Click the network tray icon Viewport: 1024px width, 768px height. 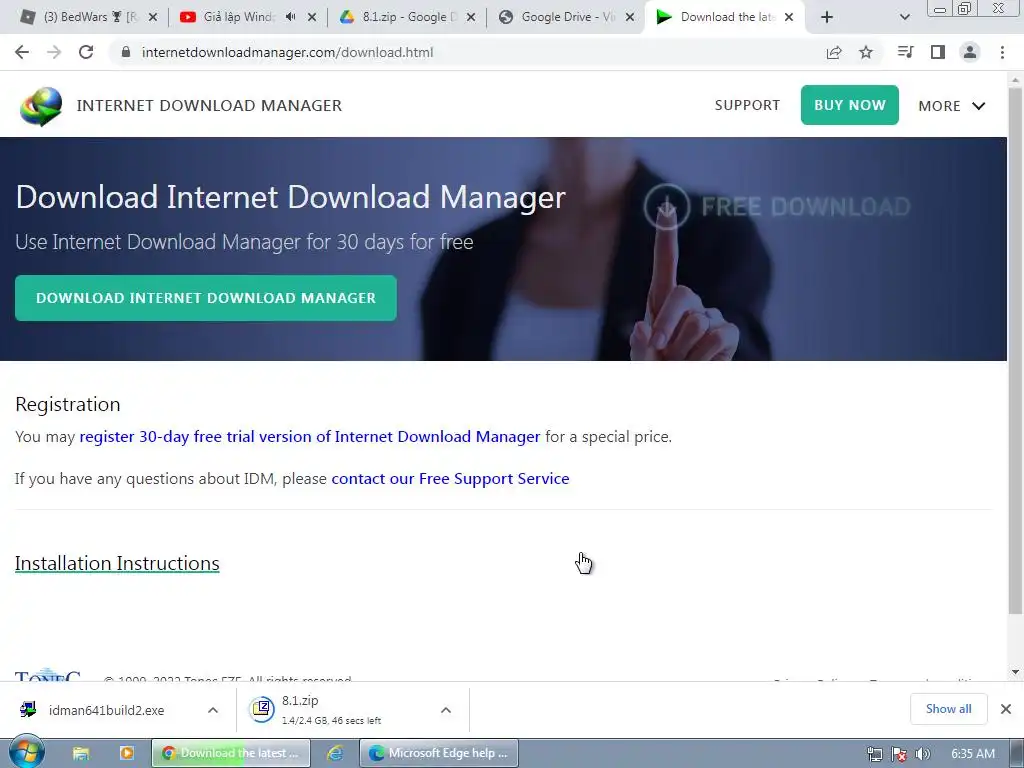[875, 754]
